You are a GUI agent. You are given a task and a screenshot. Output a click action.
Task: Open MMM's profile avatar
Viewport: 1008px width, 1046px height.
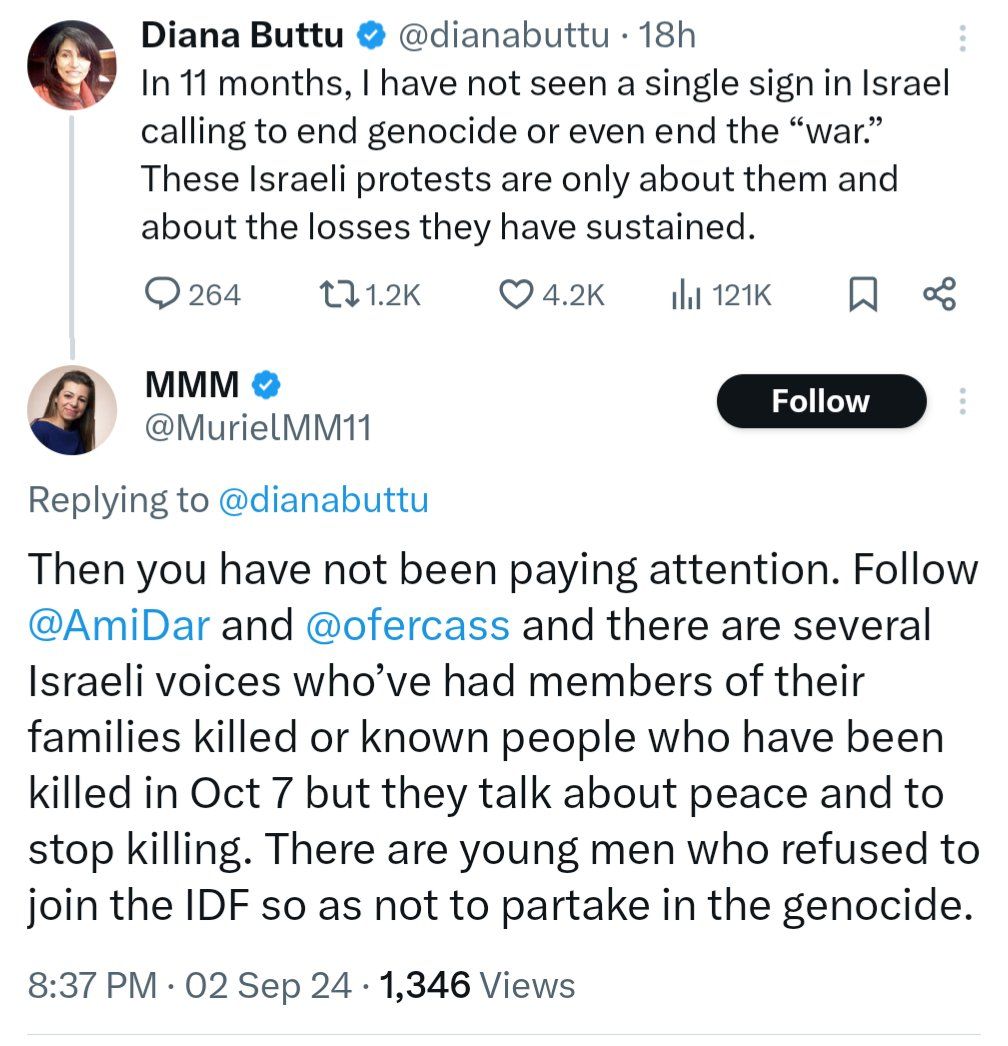pos(72,409)
